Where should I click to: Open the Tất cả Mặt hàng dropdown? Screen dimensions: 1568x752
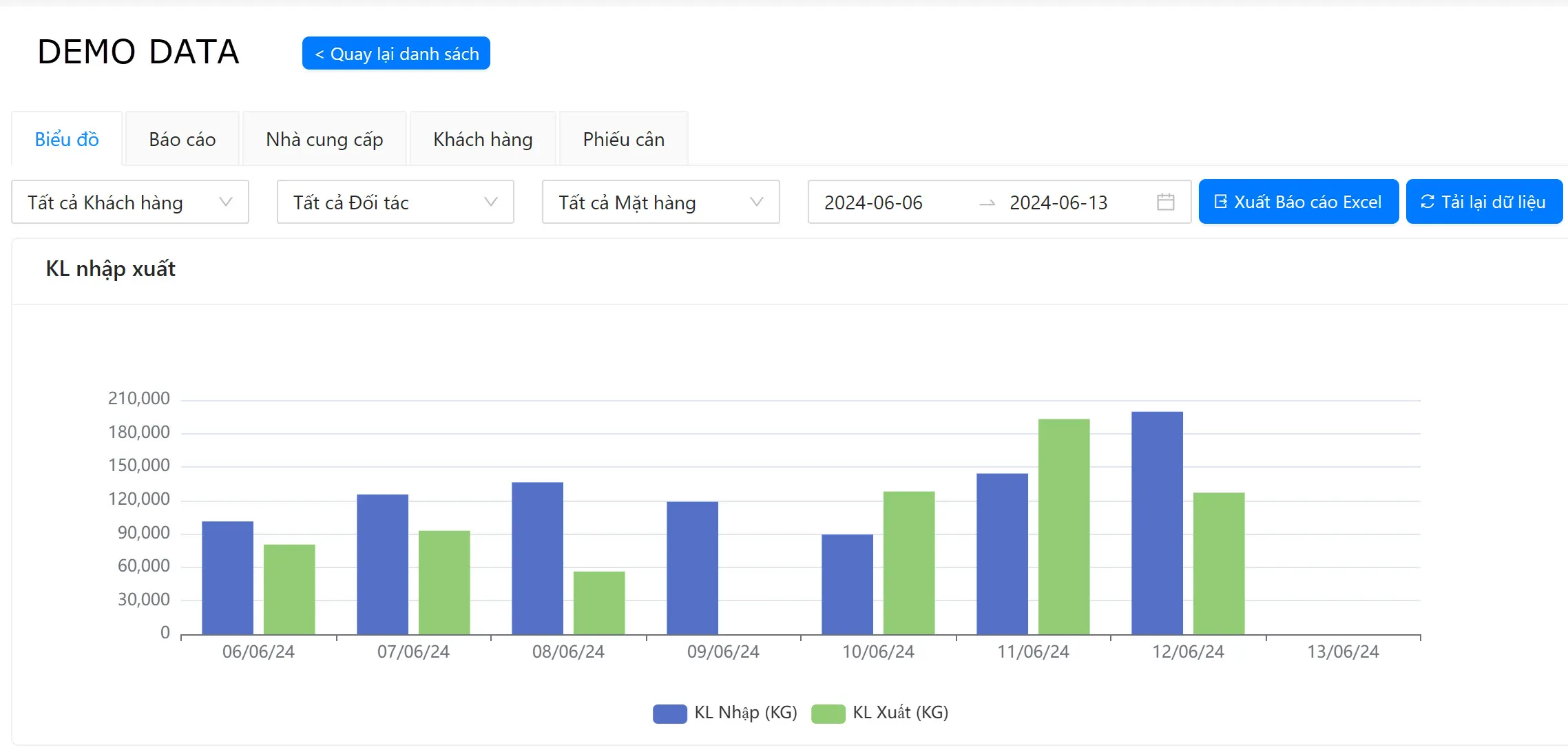tap(660, 202)
